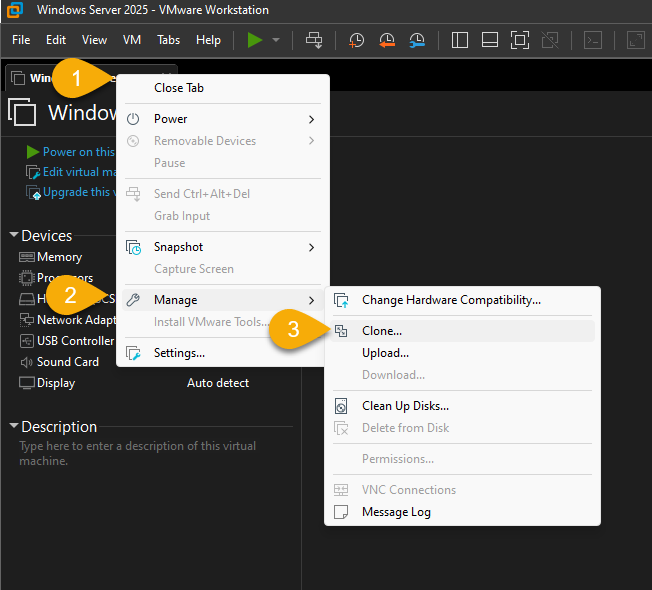This screenshot has height=590, width=652.
Task: Click the green Power On play icon in toolbar
Action: 254,40
